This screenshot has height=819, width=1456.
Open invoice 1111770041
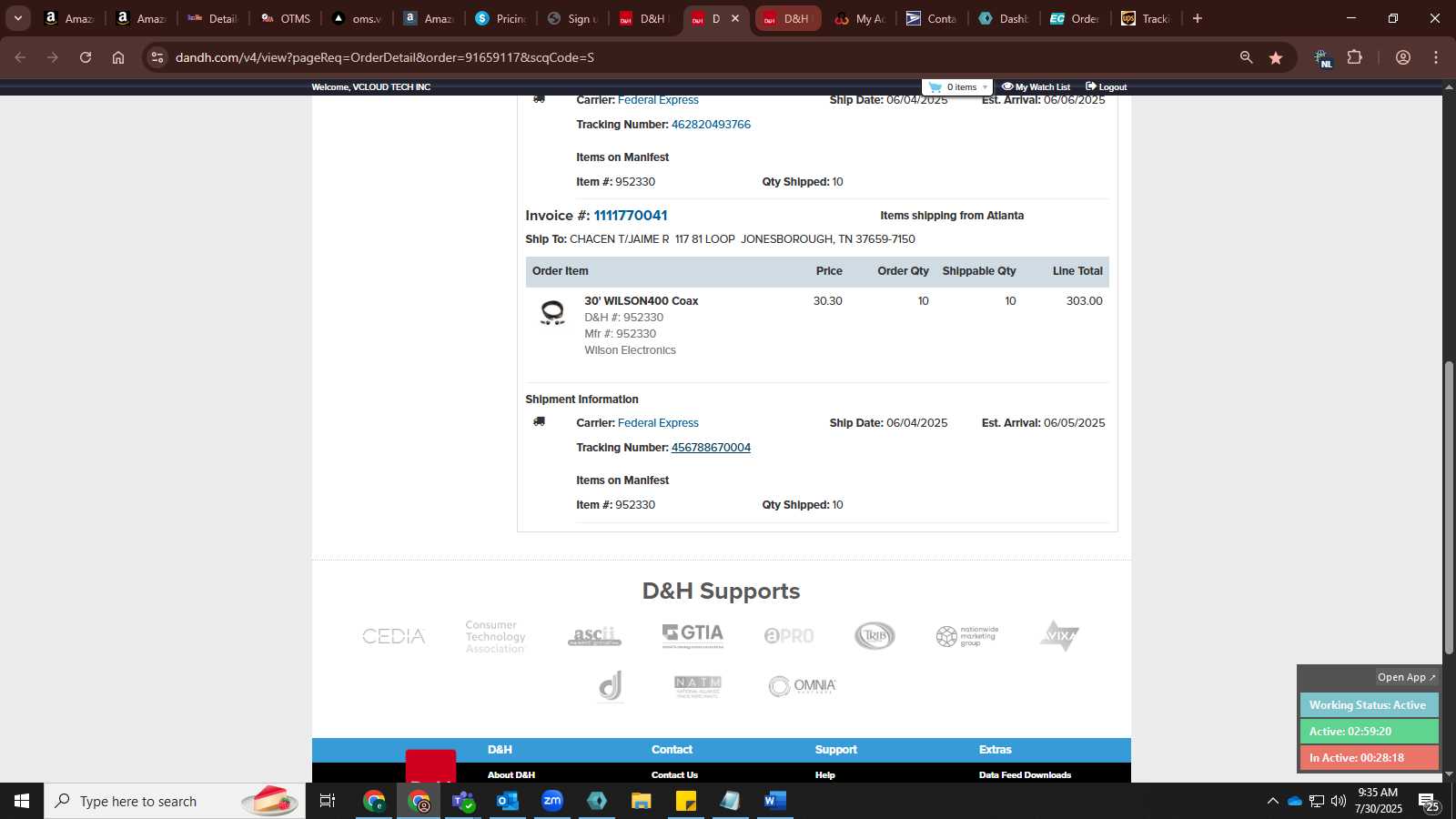[x=631, y=216]
